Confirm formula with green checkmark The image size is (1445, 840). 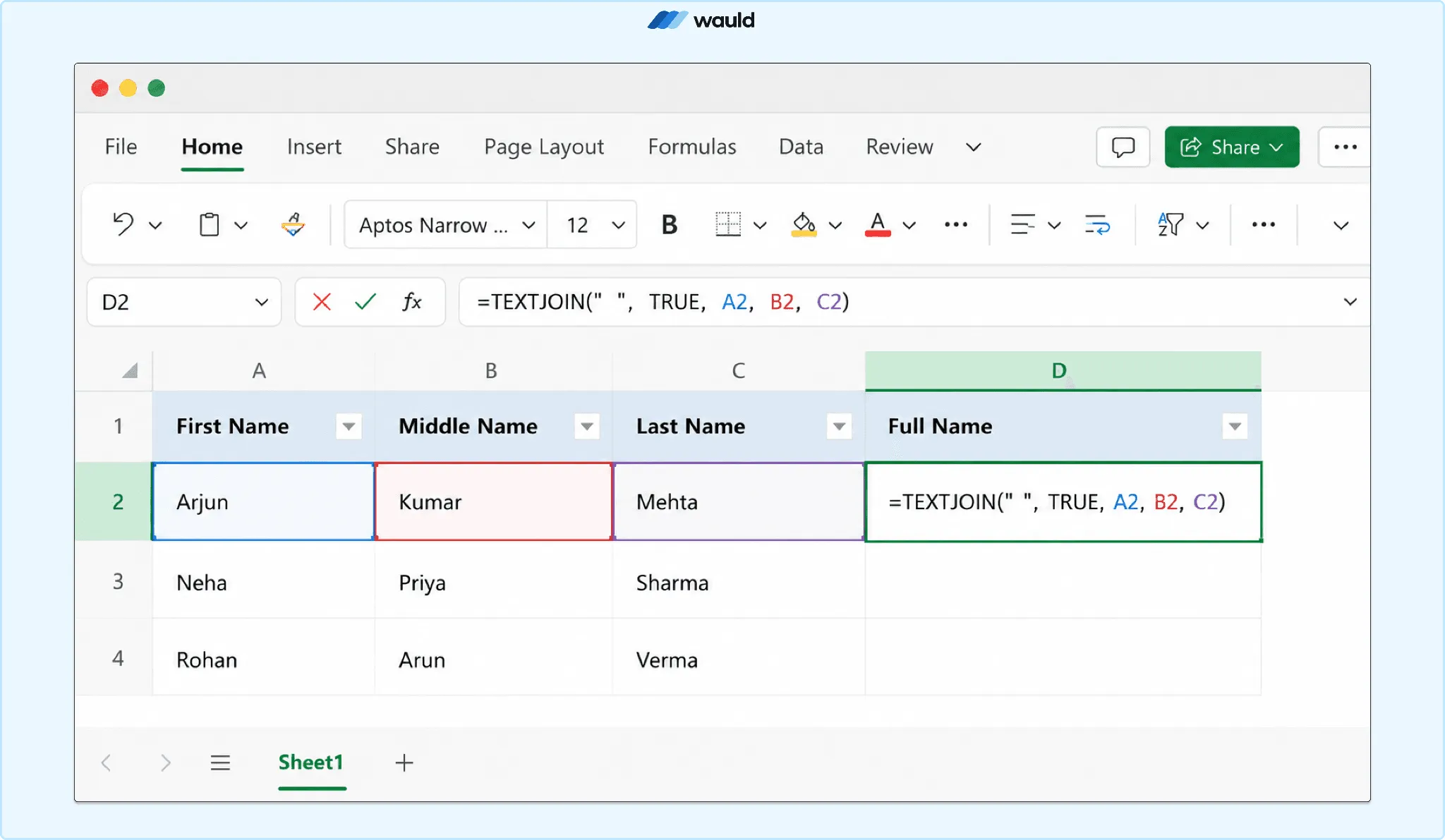365,302
